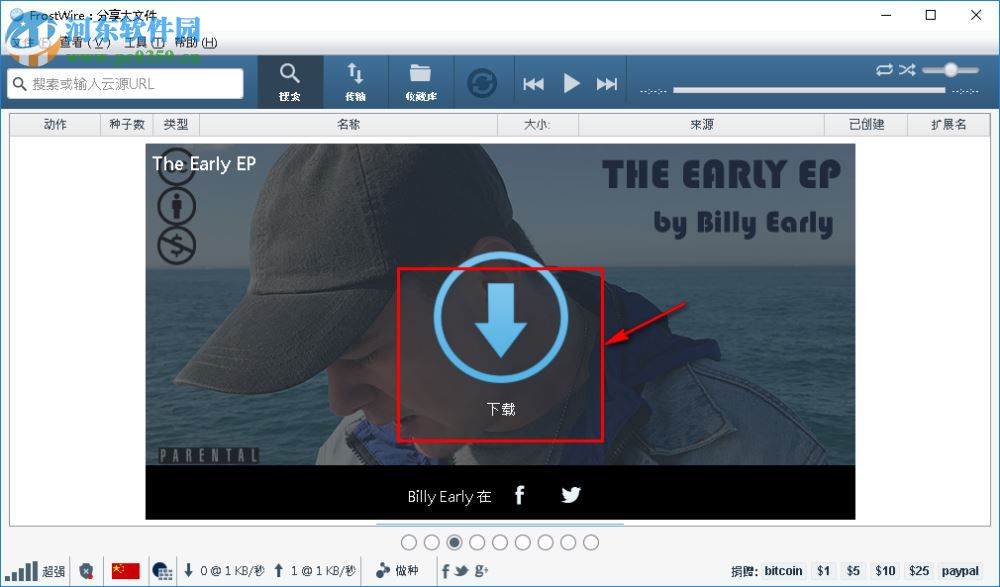Select the seventh promo slide dot
The image size is (1000, 587).
pyautogui.click(x=545, y=542)
